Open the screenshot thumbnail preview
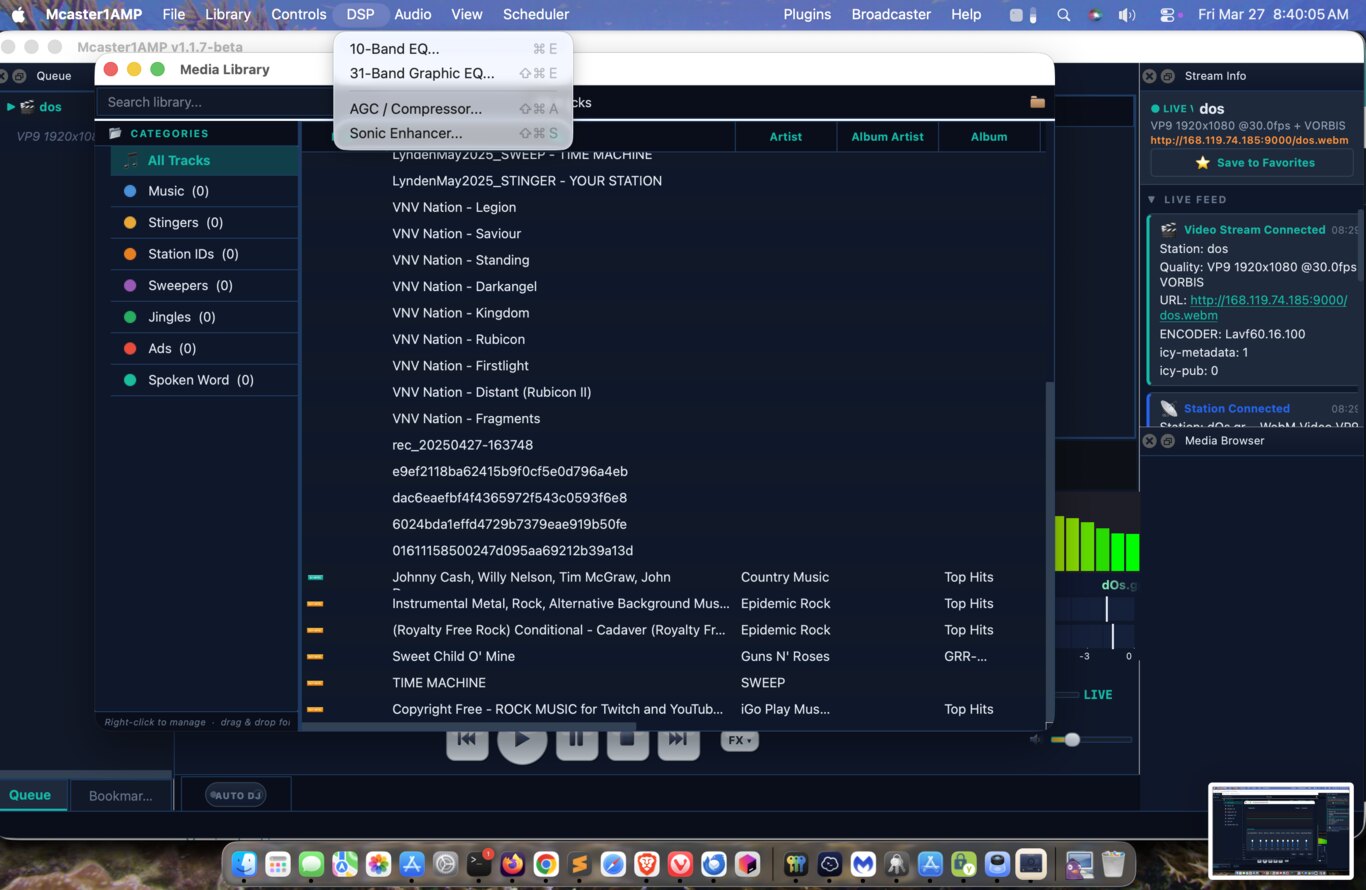 tap(1281, 831)
